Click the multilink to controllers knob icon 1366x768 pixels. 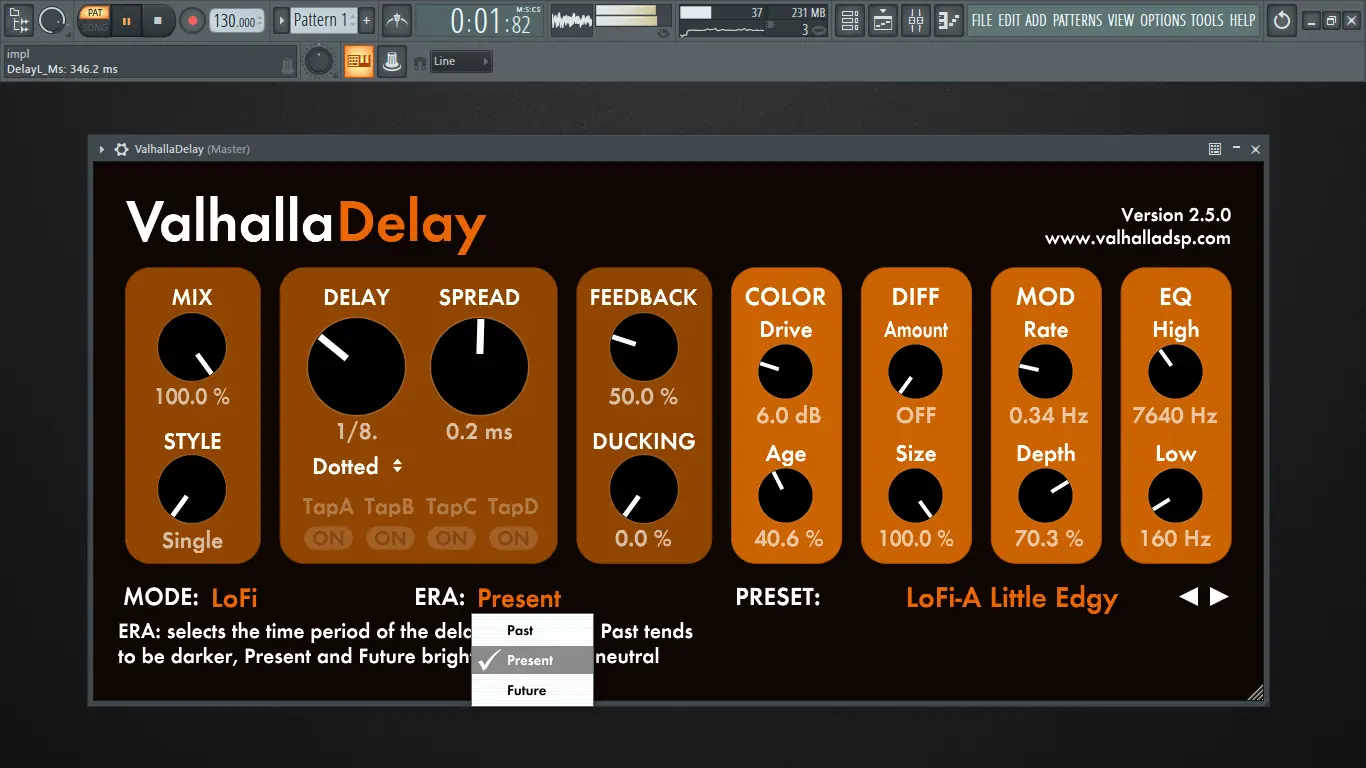pyautogui.click(x=391, y=62)
